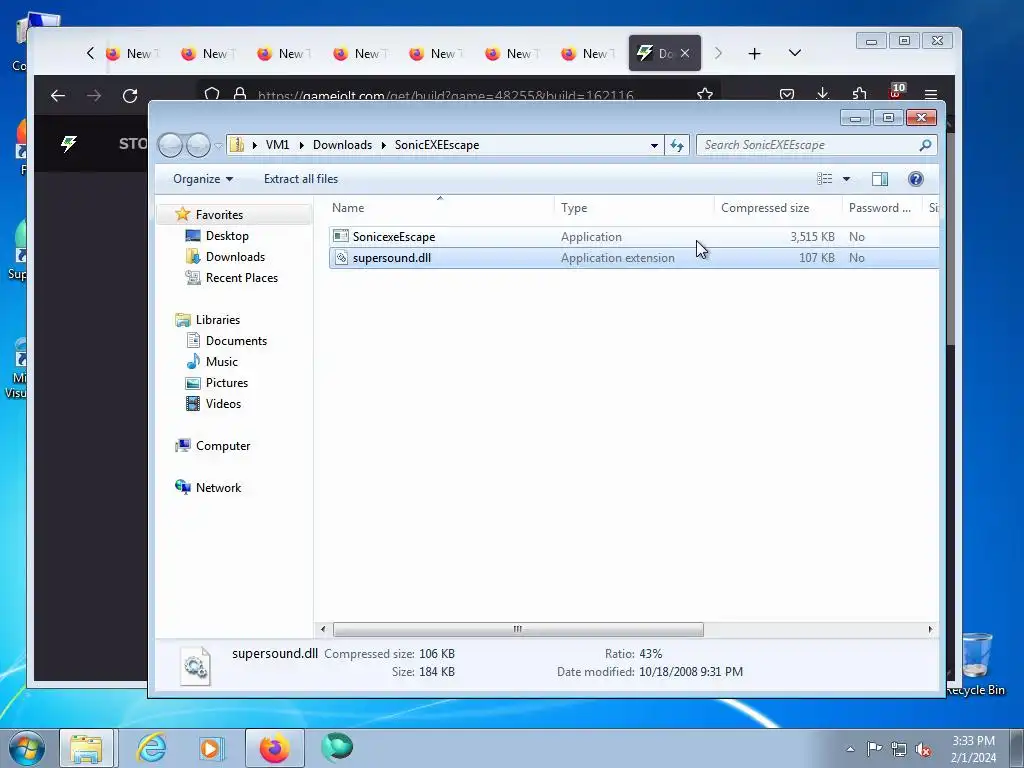
Task: Click horizontal scrollbar right arrow
Action: 931,629
